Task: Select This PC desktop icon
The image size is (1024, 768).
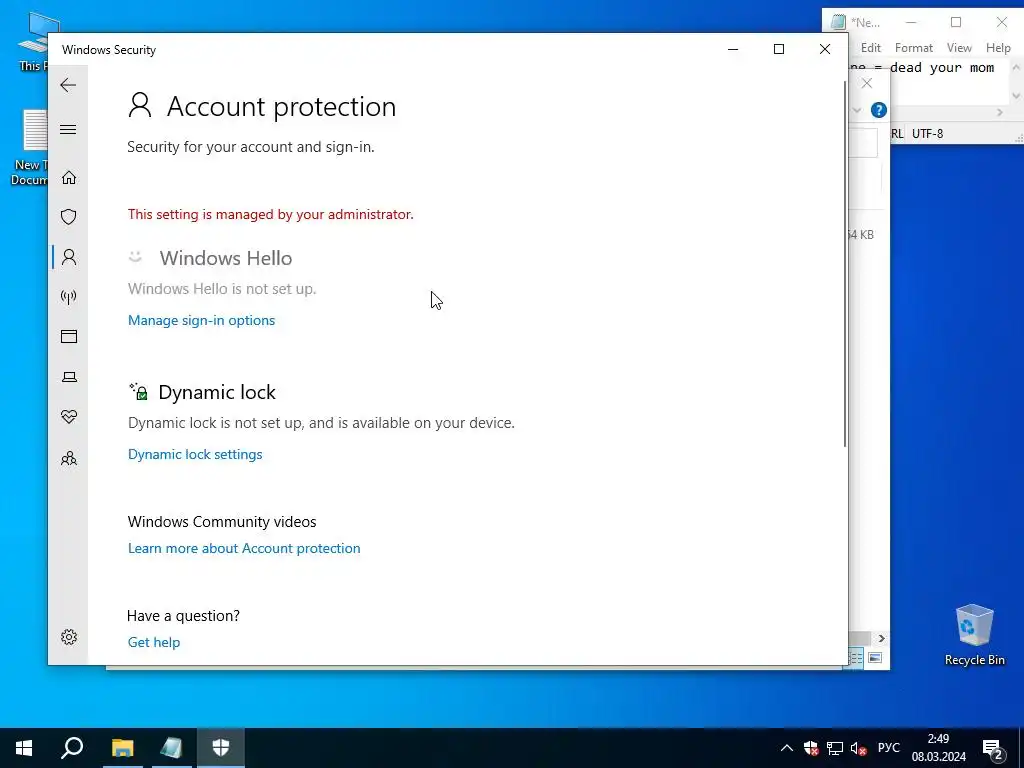Action: pos(33,41)
